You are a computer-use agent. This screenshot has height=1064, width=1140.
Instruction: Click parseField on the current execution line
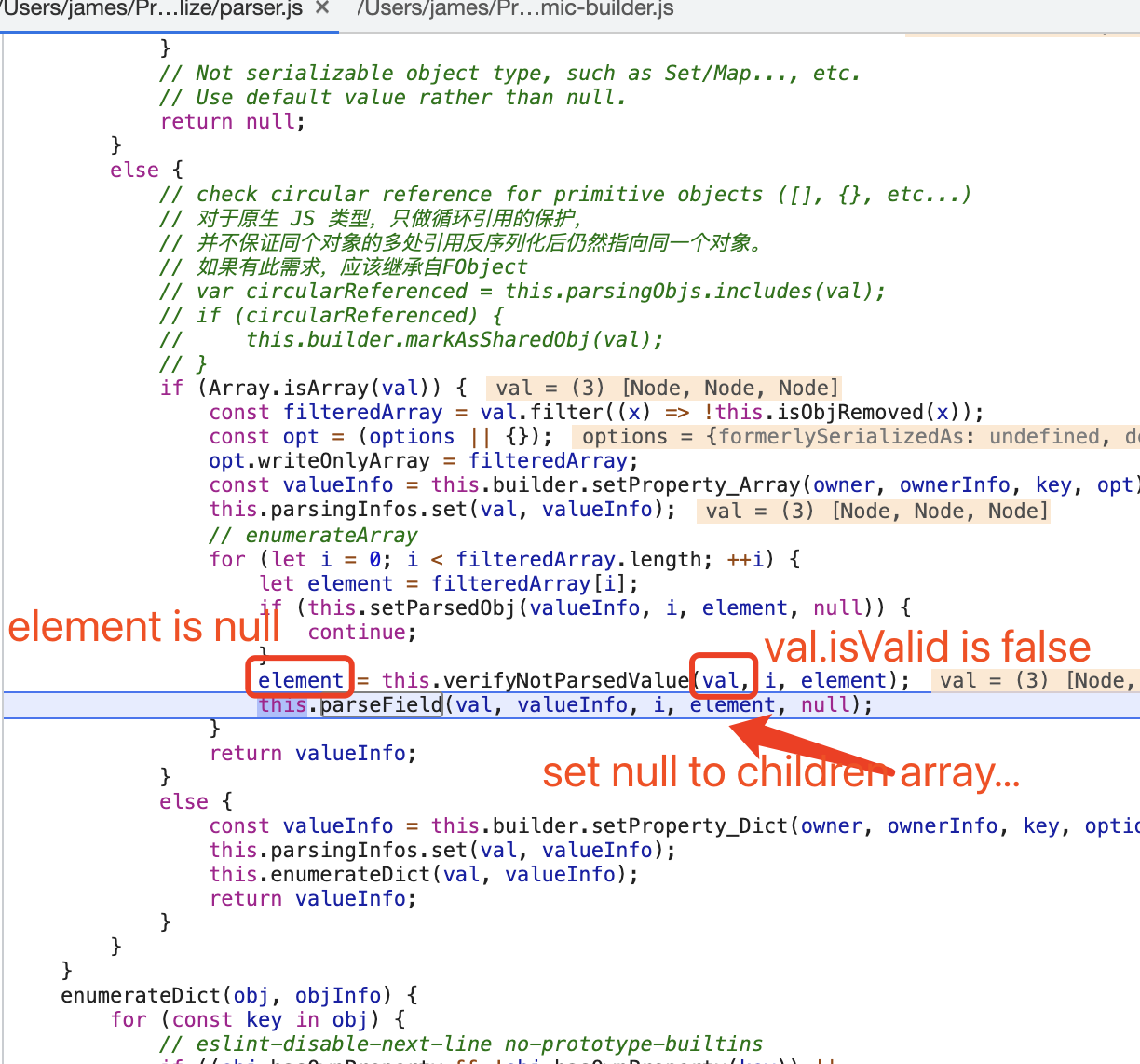[x=382, y=705]
